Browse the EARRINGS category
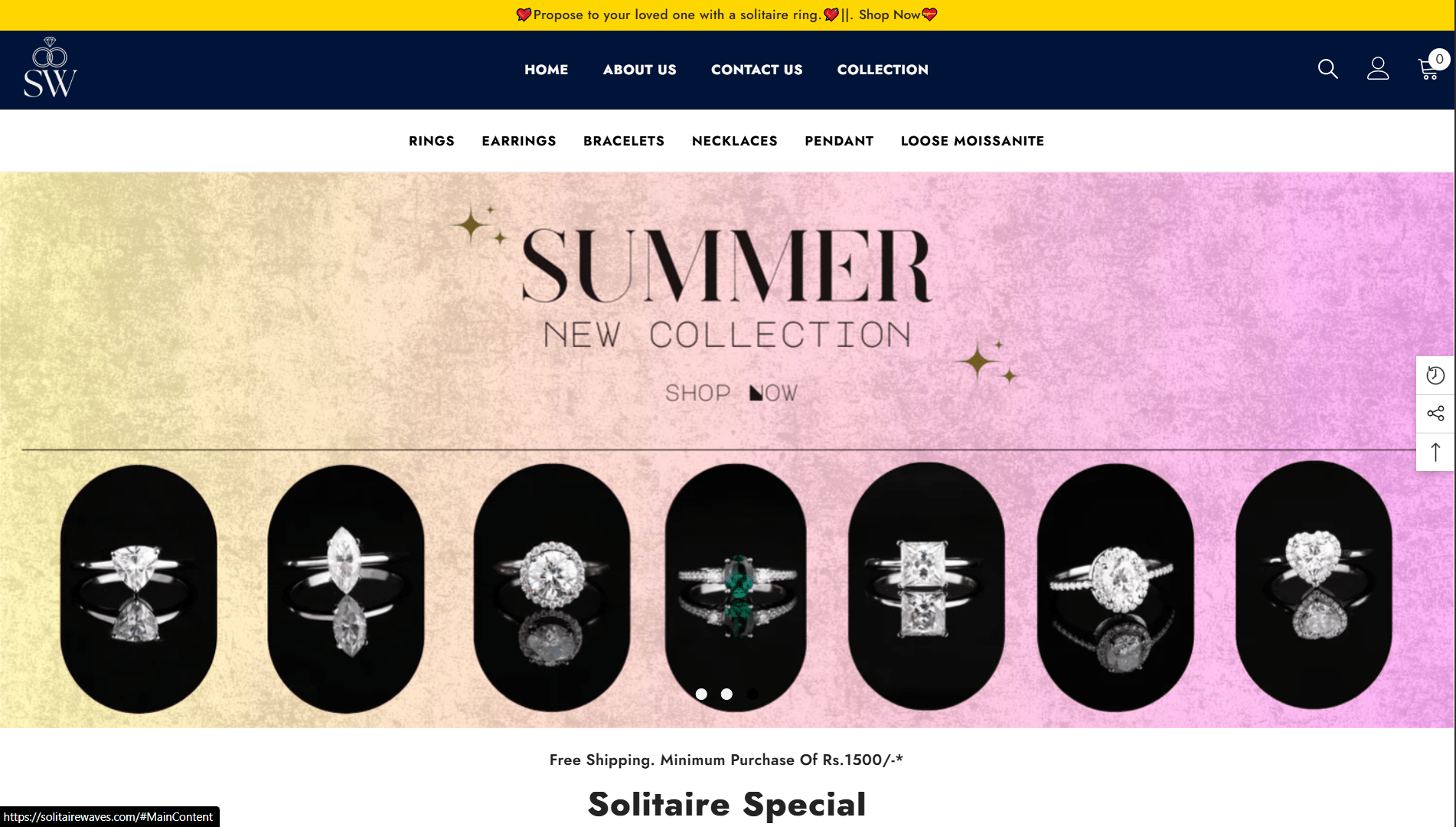 coord(518,141)
